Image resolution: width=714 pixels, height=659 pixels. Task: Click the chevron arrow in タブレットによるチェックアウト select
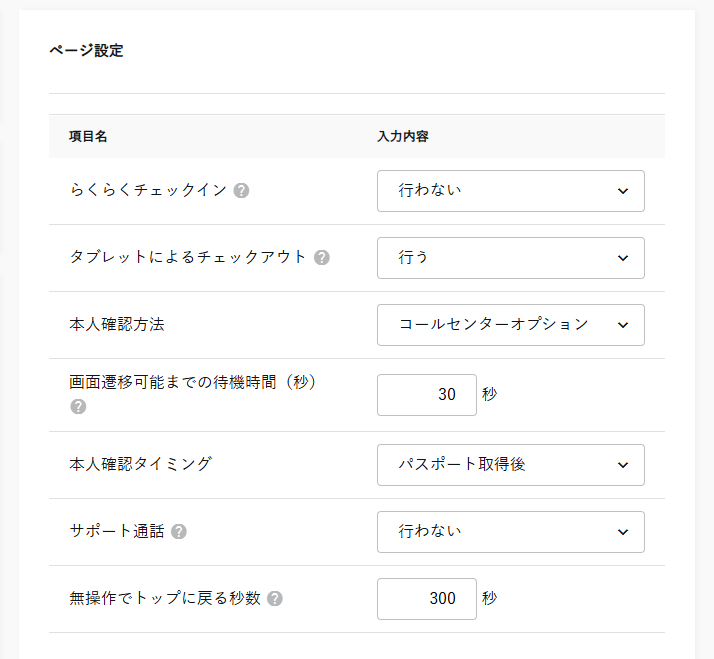pyautogui.click(x=623, y=258)
